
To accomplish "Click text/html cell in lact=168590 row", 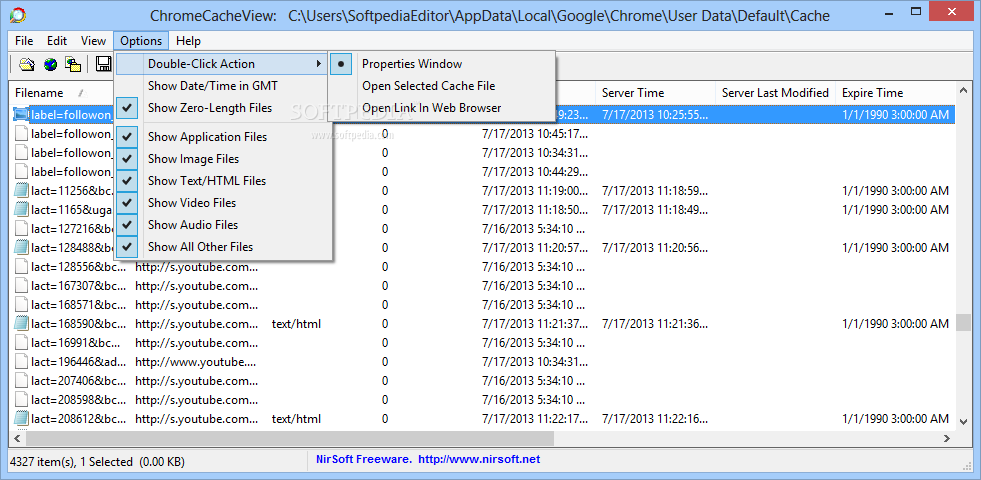I will [296, 324].
